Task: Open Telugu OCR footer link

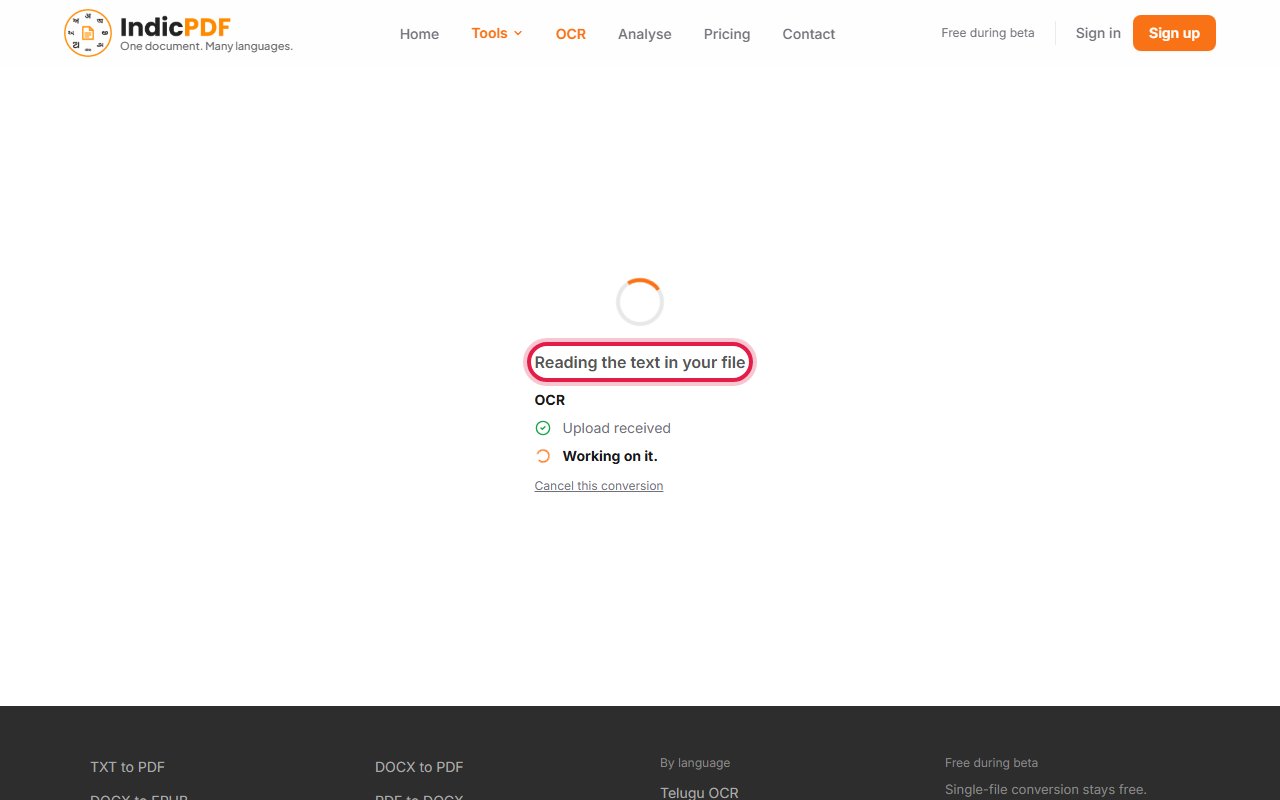Action: (699, 793)
